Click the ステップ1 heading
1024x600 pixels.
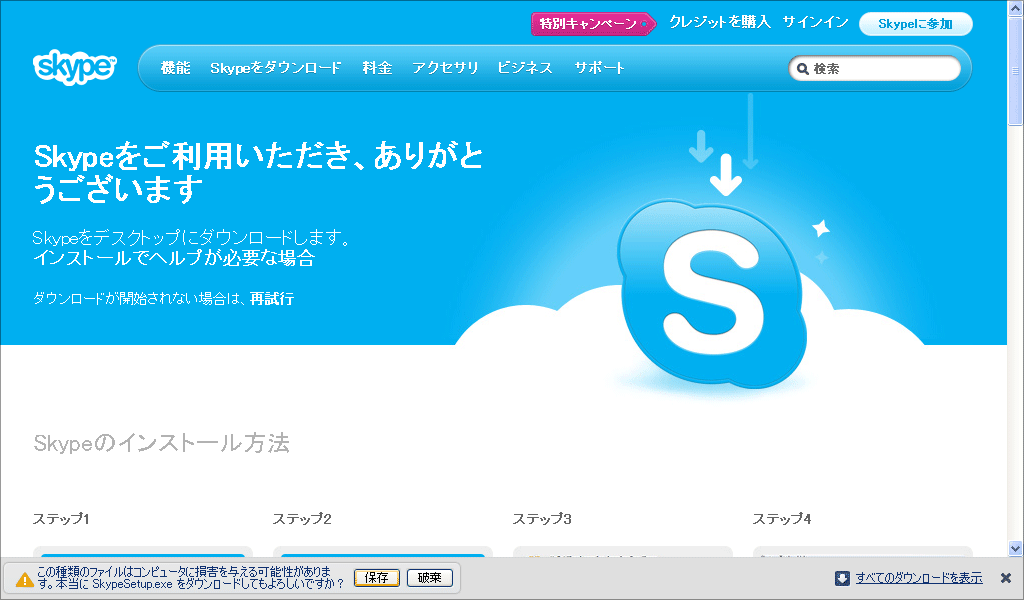61,519
